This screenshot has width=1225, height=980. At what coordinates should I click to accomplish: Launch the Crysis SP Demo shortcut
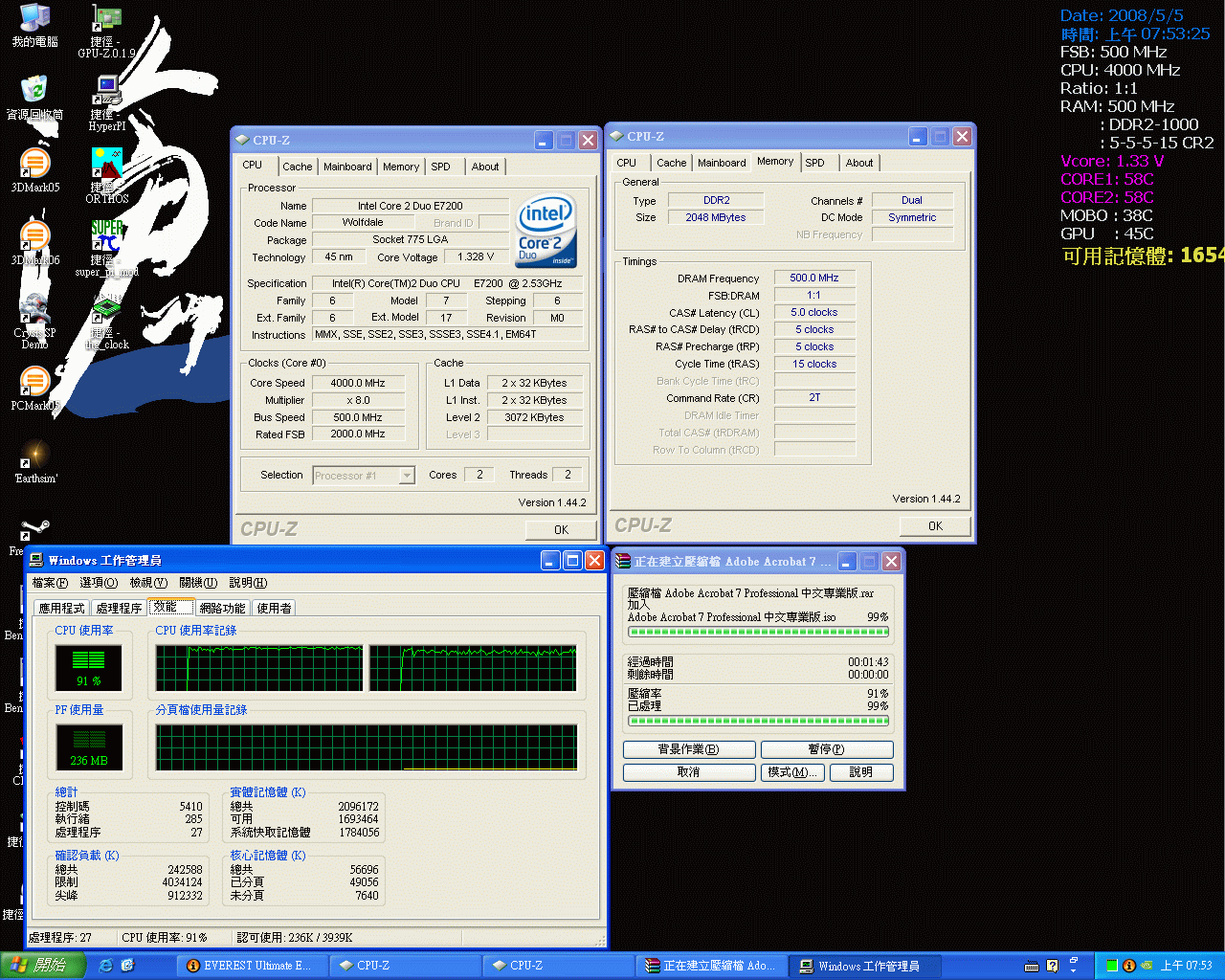[34, 321]
